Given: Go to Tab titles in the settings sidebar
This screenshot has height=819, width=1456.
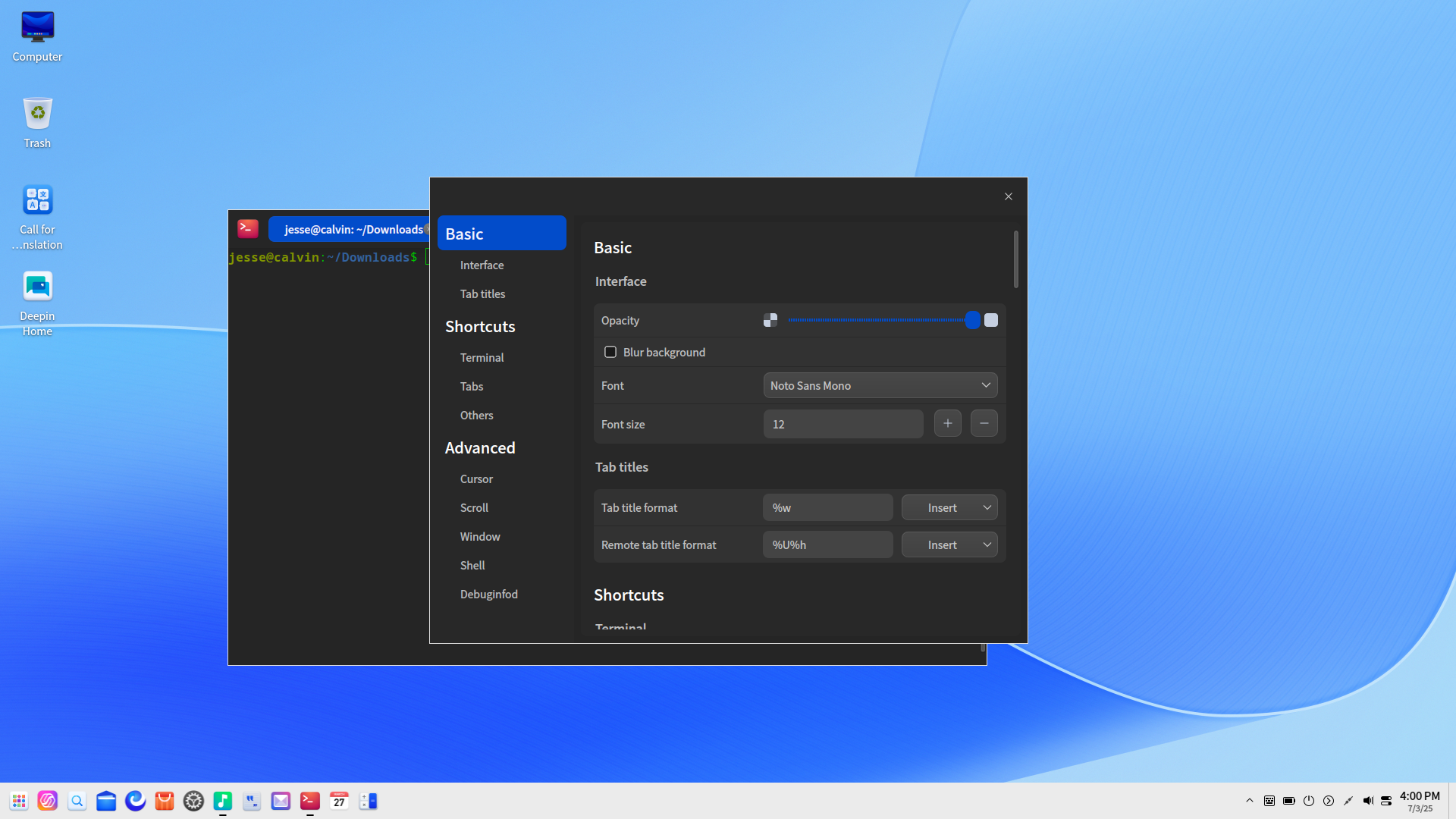Looking at the screenshot, I should coord(482,293).
